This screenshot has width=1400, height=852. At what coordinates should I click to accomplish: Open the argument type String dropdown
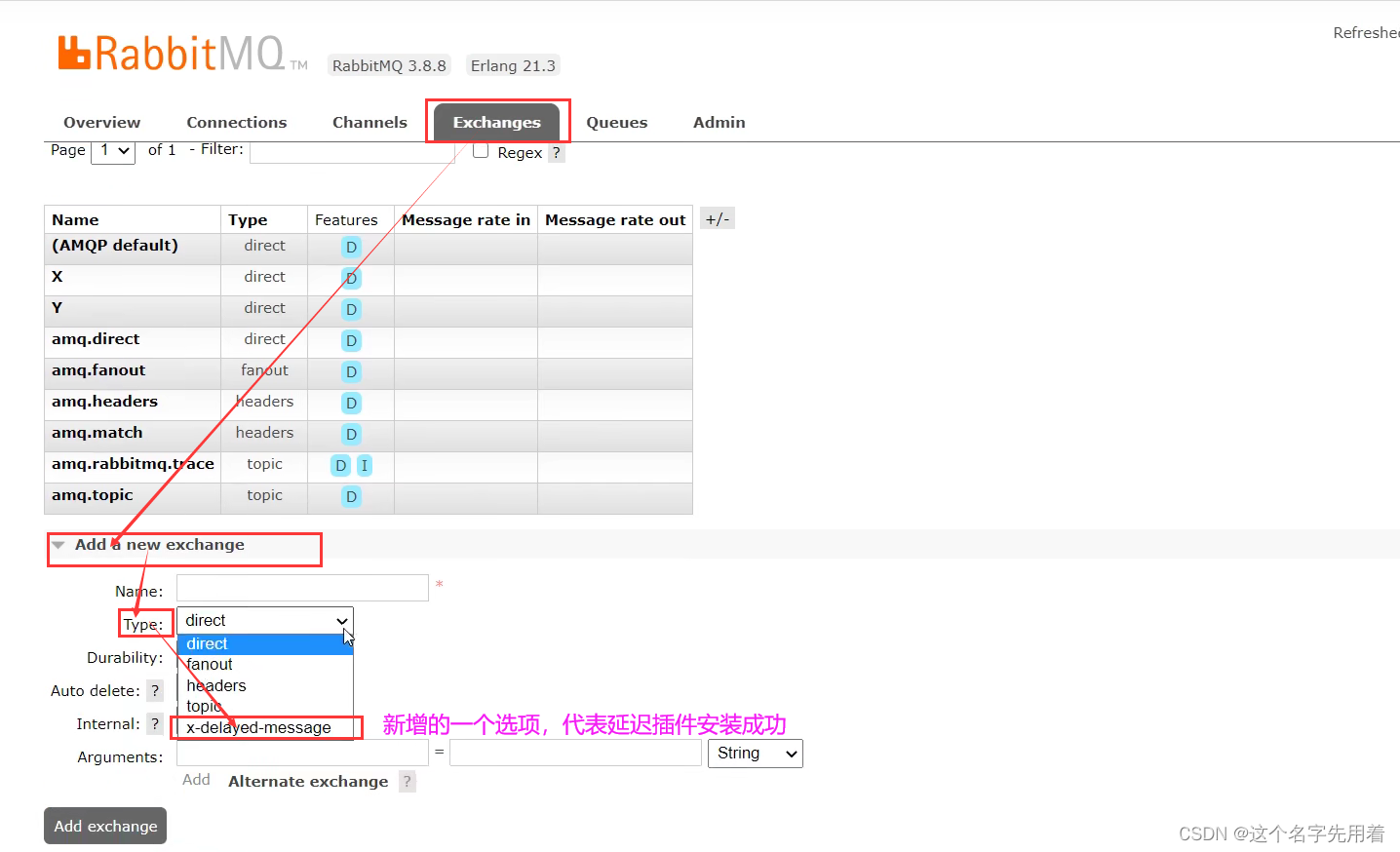pos(756,754)
